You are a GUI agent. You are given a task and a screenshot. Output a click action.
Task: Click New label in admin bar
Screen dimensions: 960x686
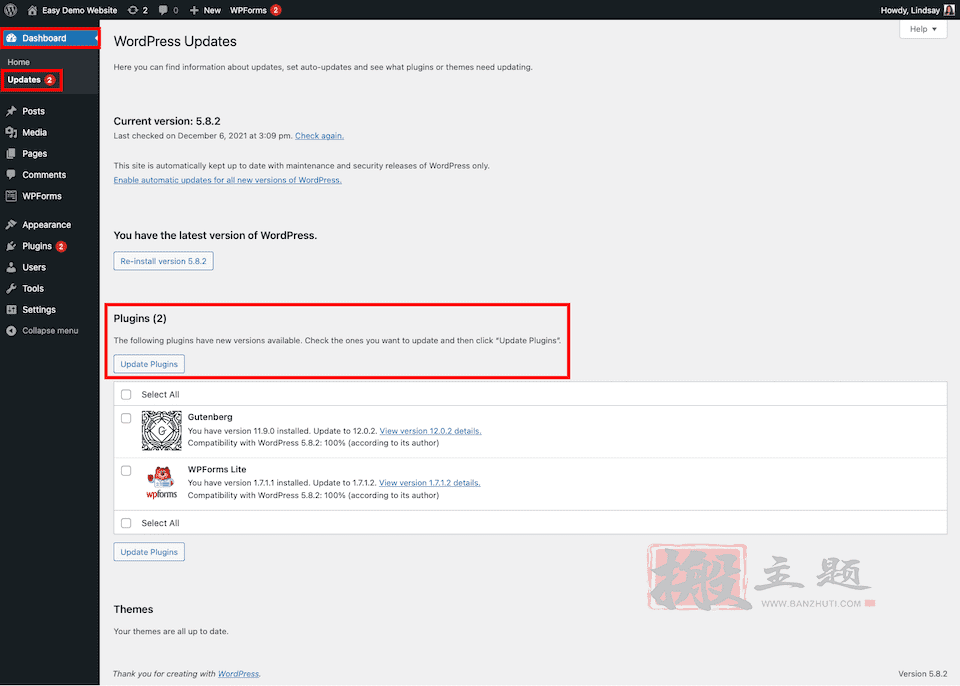coord(212,10)
